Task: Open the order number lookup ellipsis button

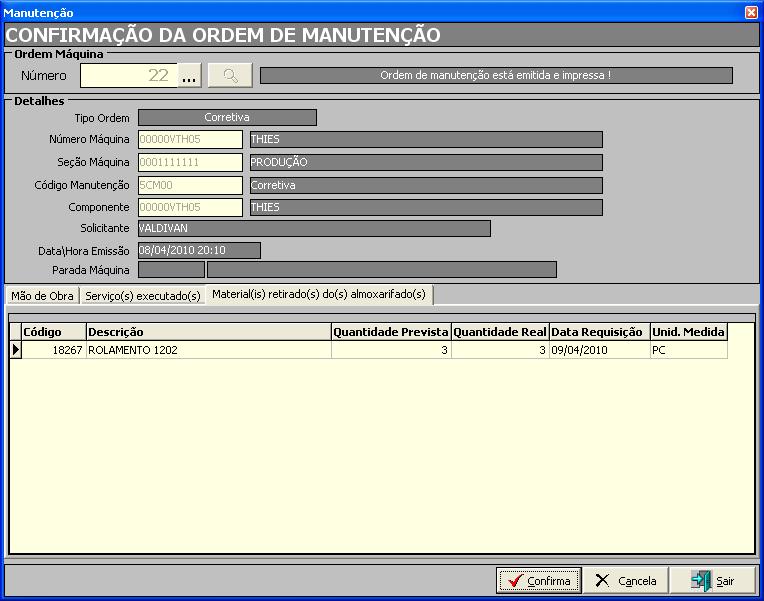Action: pos(190,75)
